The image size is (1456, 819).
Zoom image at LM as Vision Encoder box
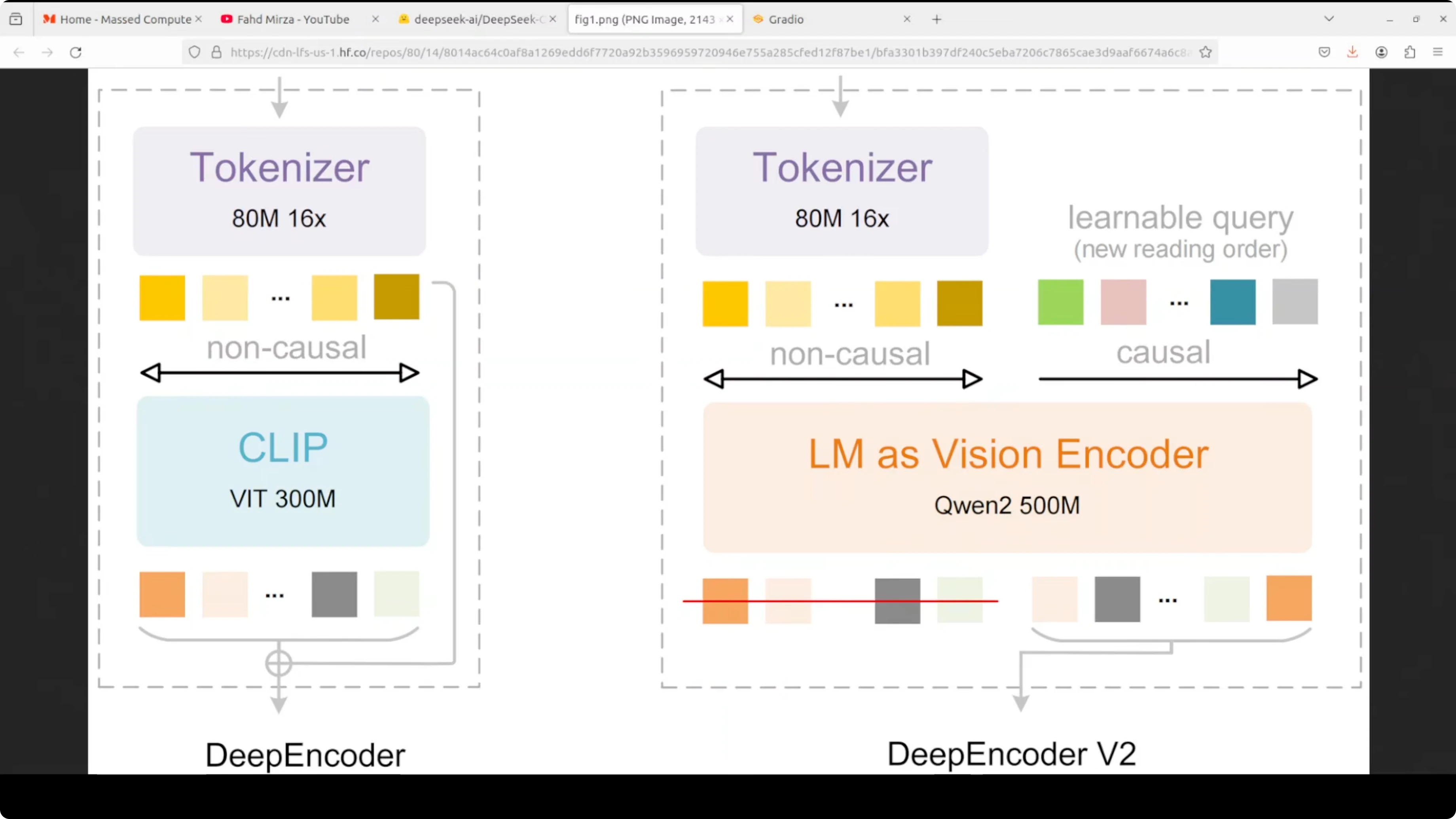tap(1007, 478)
